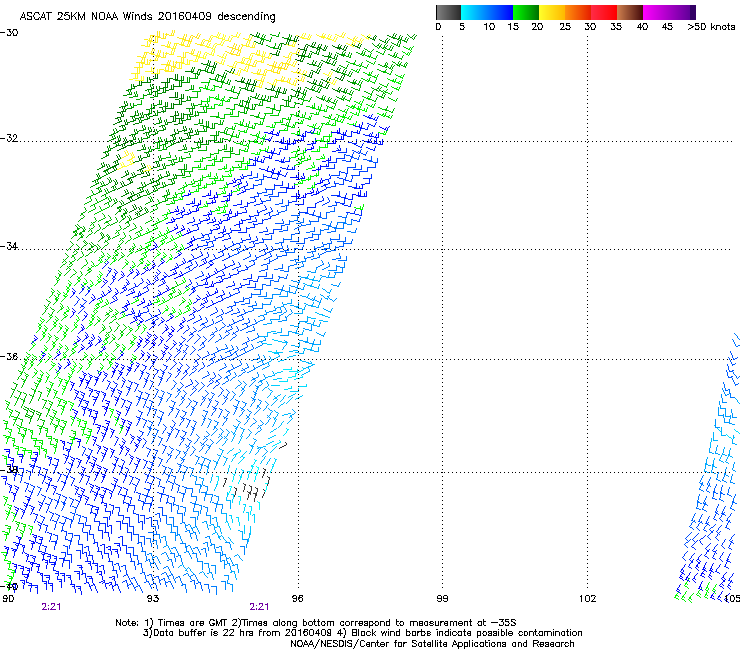Click the purple '2:21' time label near longitude 90
The image size is (740, 650).
[51, 607]
